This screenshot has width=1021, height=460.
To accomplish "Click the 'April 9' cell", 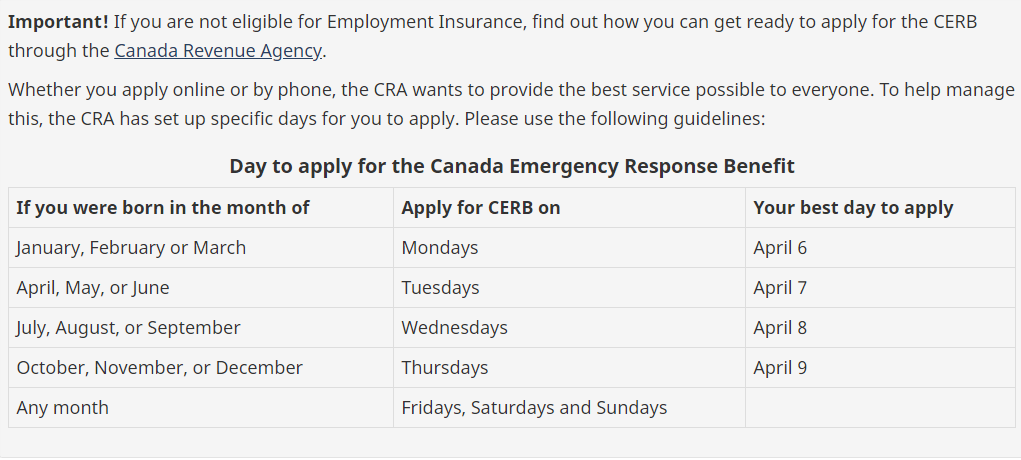I will pos(880,367).
